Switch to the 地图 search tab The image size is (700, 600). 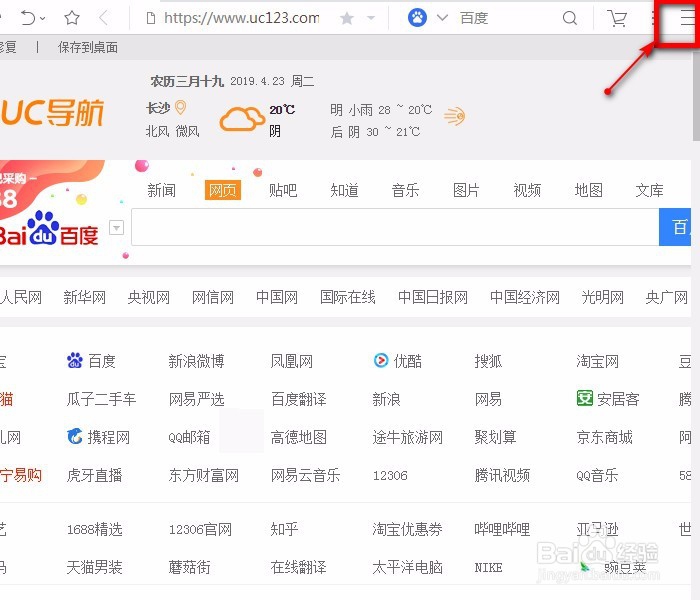[x=588, y=190]
